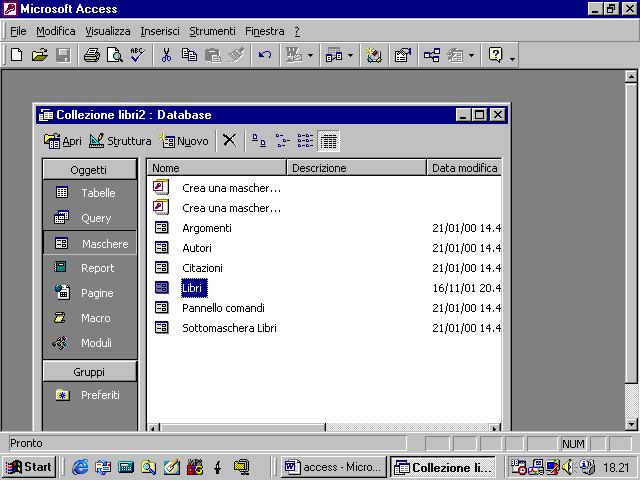Switch to the access - Micro... taskbar button
Screen dimensions: 640x480
(333, 467)
